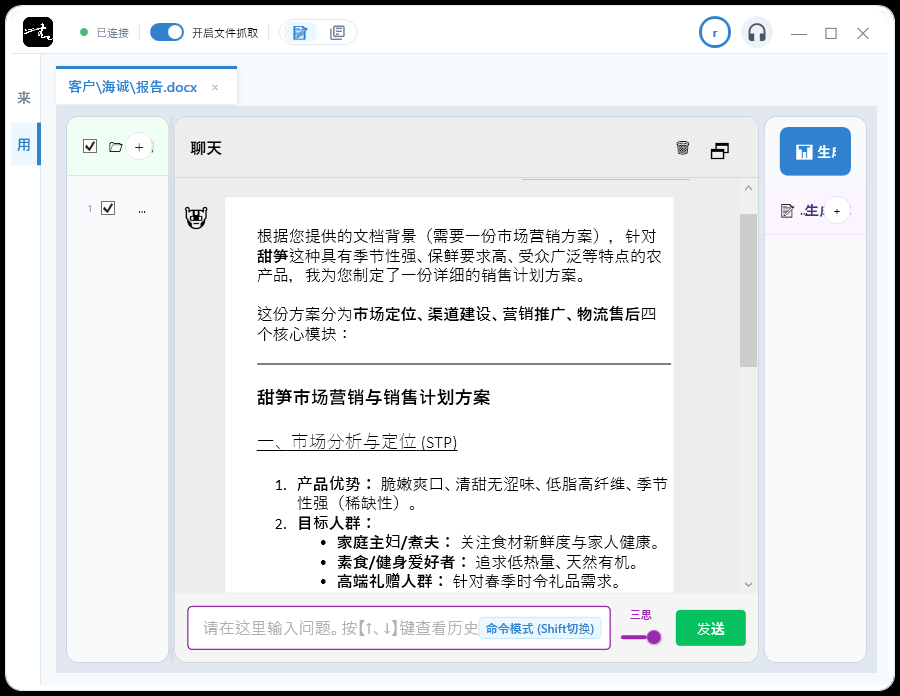Image resolution: width=900 pixels, height=696 pixels.
Task: Click the blue 生成 generate button
Action: point(814,151)
